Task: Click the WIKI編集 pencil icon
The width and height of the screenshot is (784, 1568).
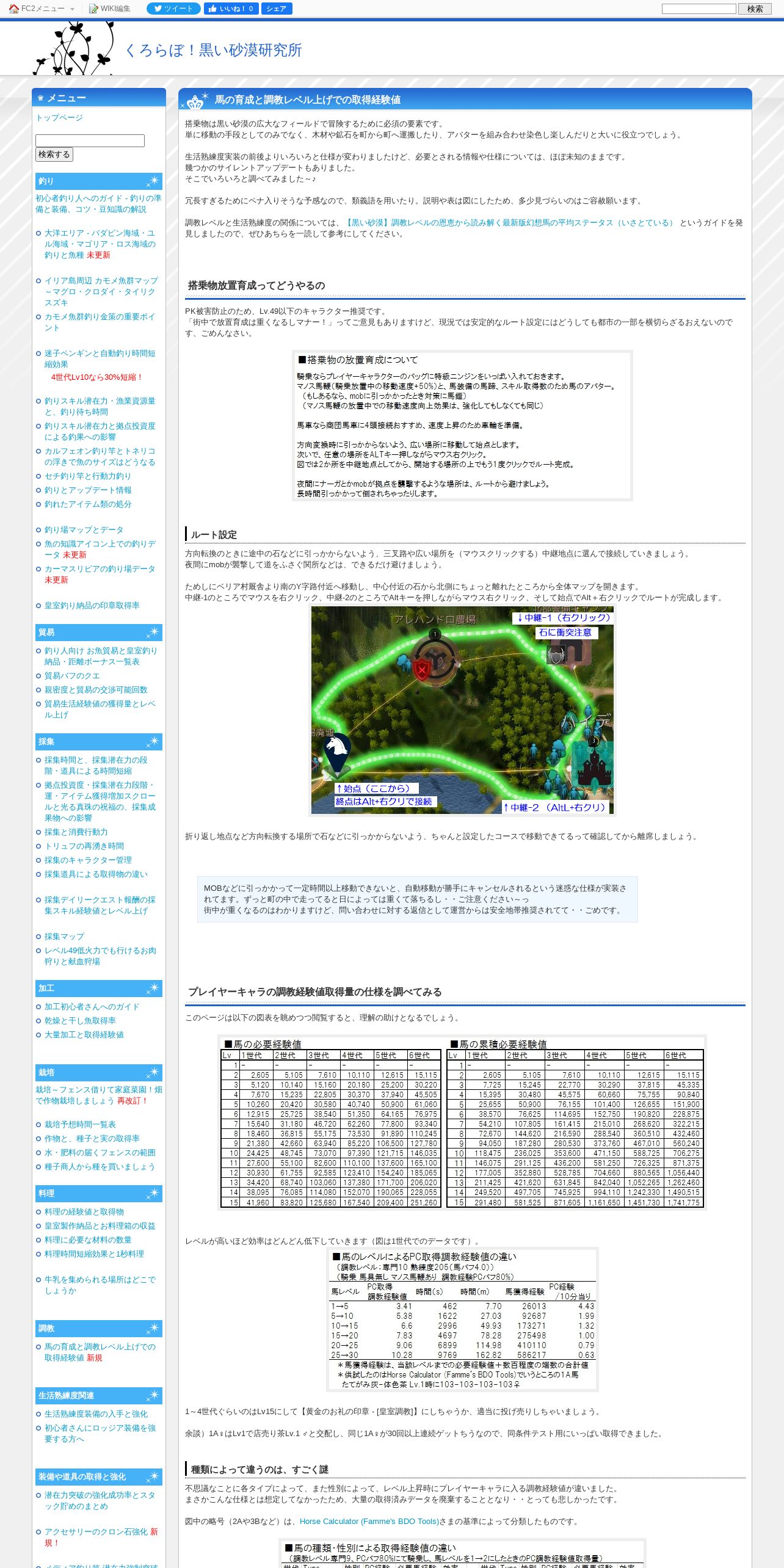Action: pos(93,9)
